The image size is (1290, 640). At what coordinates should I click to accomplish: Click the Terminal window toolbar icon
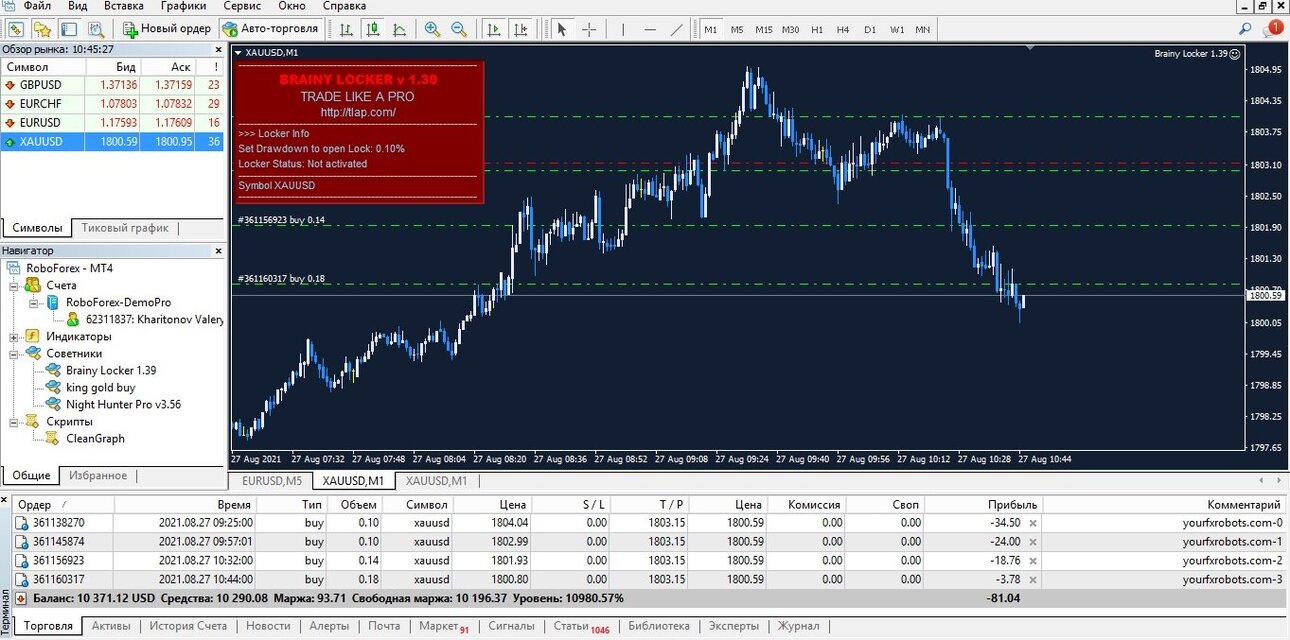click(69, 29)
